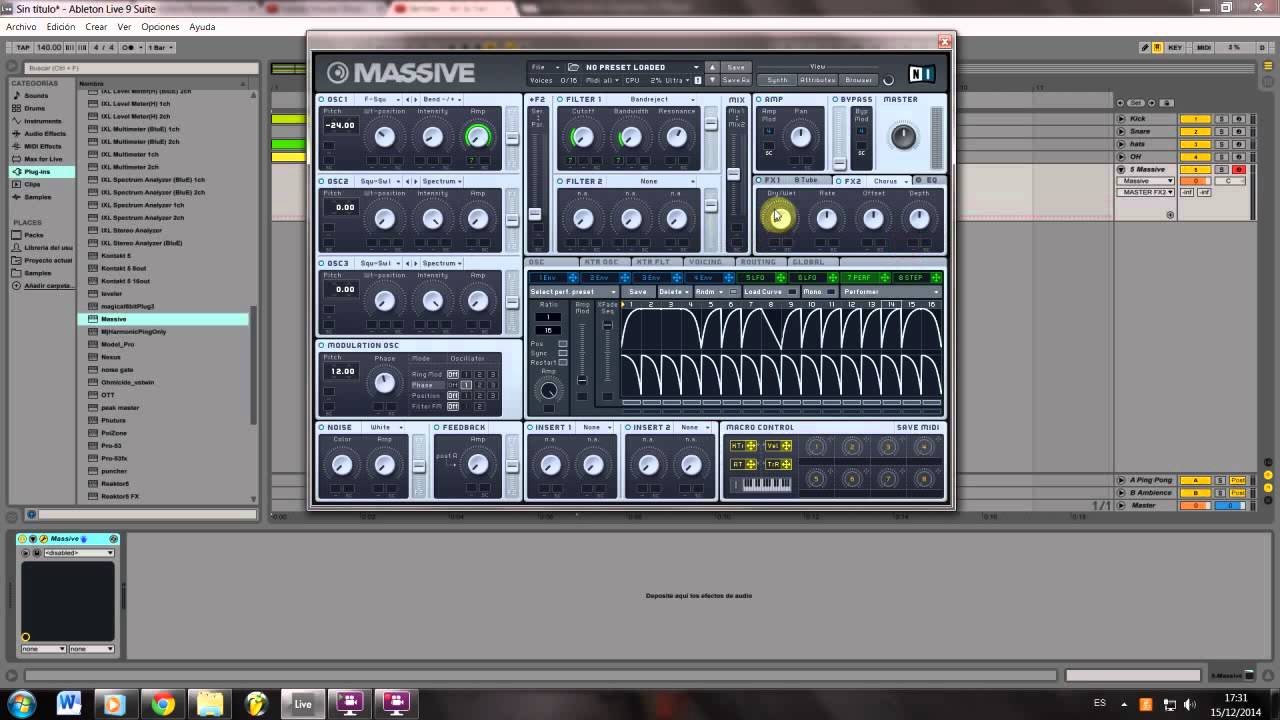Click the mini keyboard icon in Macro Control
The width and height of the screenshot is (1280, 720).
click(760, 485)
